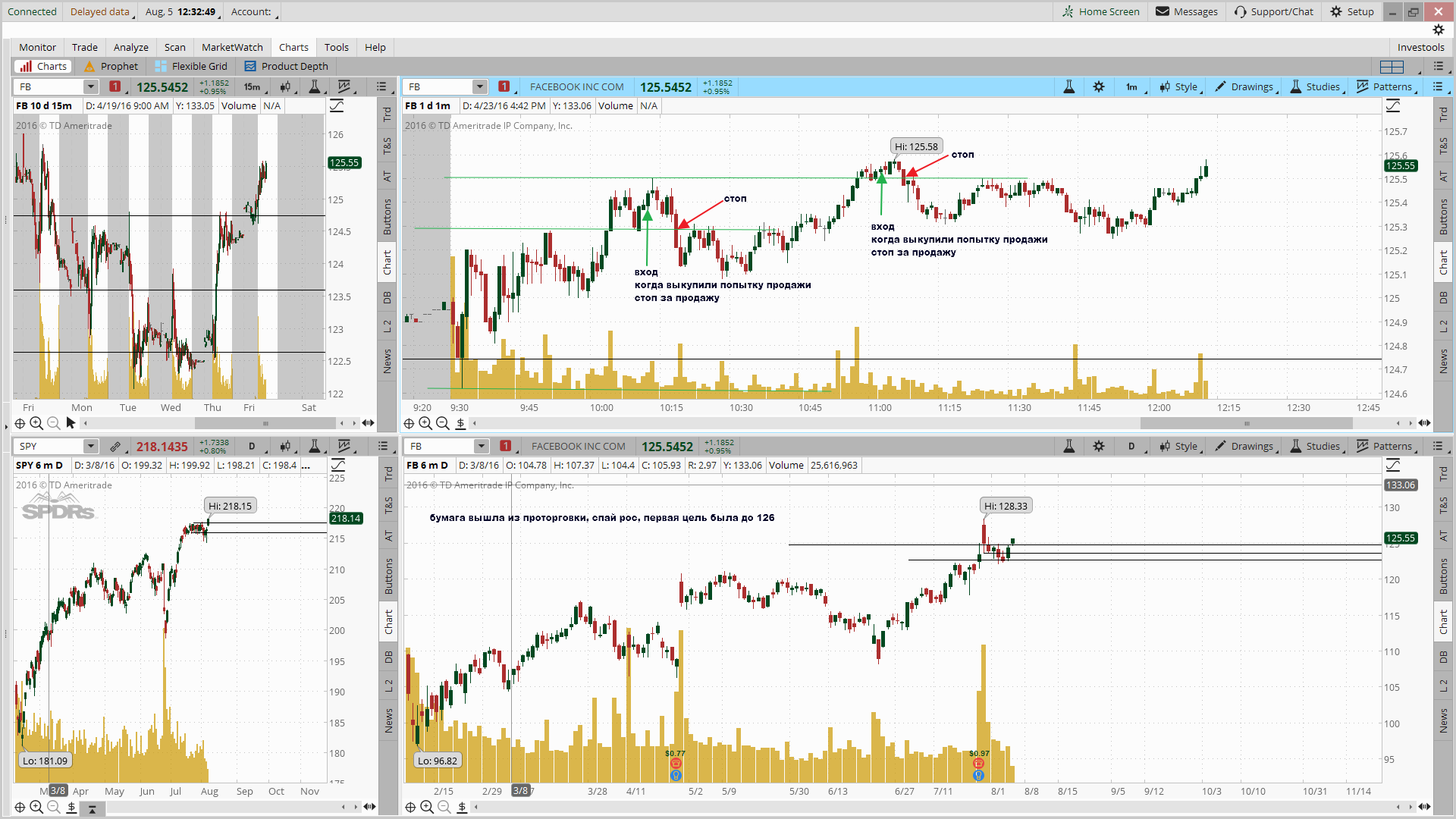Click the red link '1' in FB daily chart toolbar
The image size is (1456, 819).
pos(506,446)
